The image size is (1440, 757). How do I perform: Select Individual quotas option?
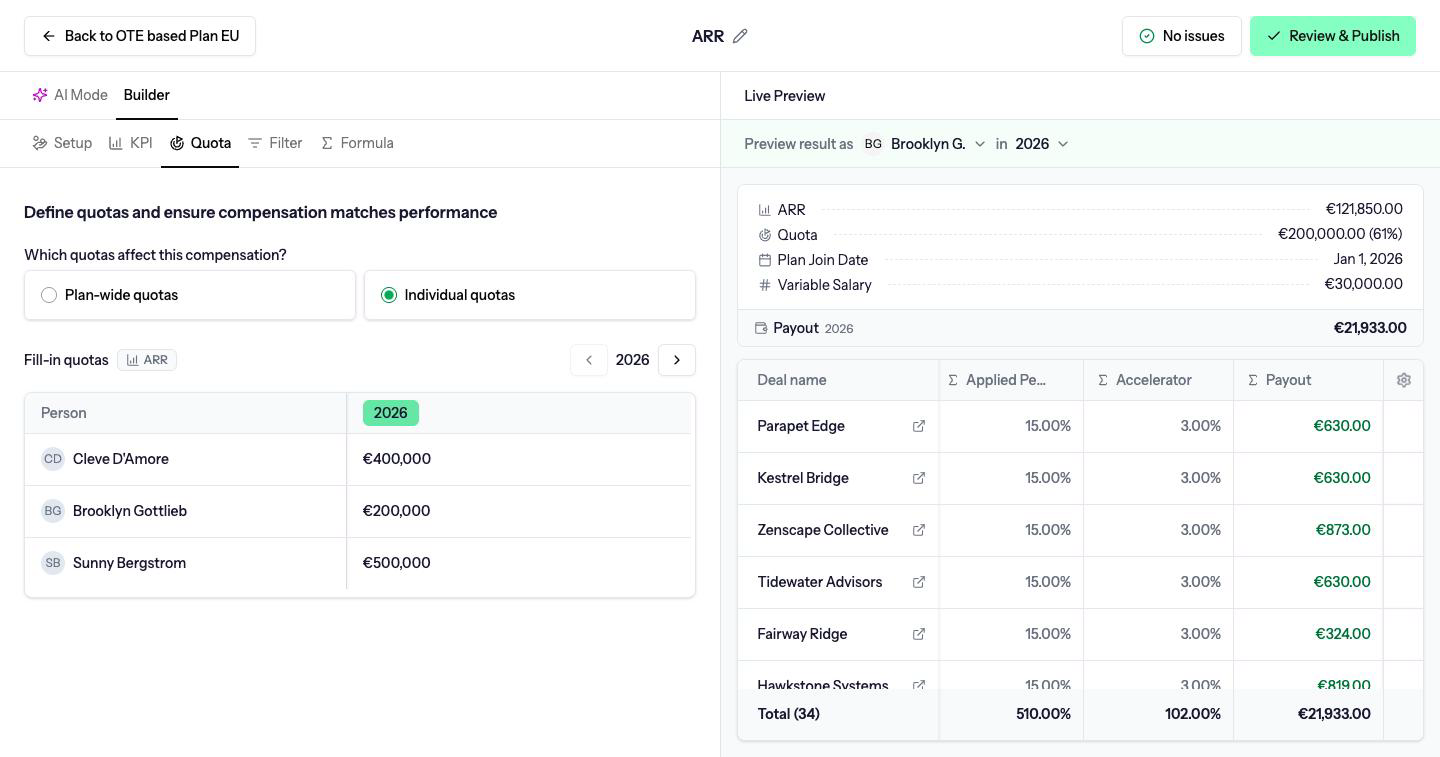click(530, 295)
